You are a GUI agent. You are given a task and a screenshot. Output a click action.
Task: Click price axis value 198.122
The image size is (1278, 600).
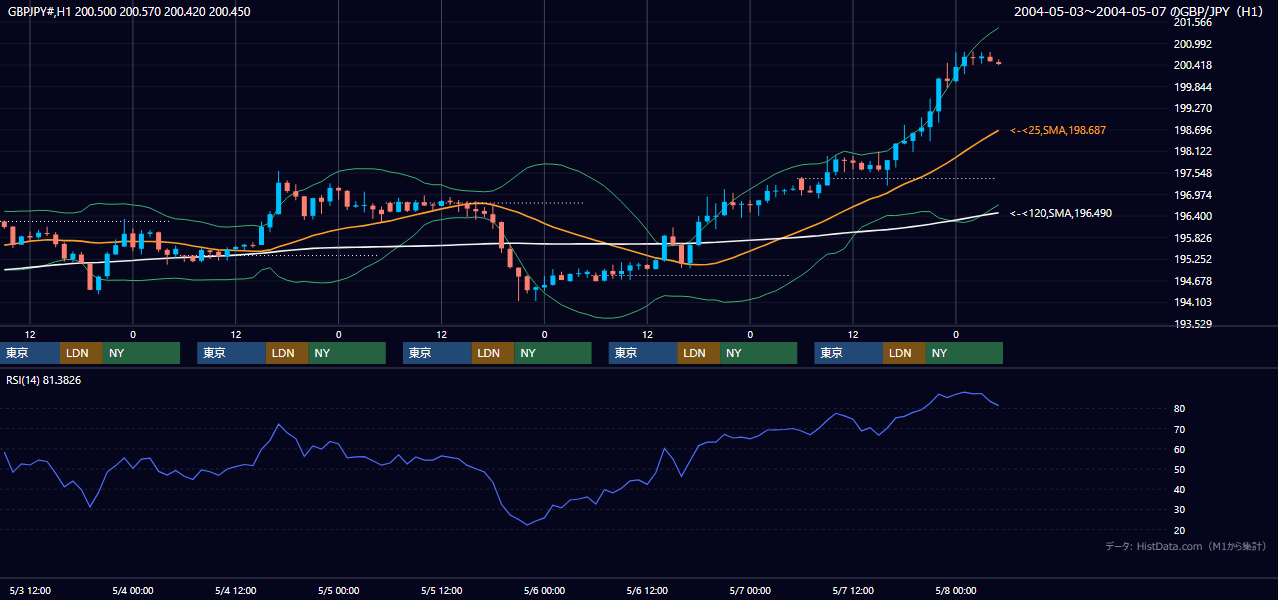[x=1192, y=152]
